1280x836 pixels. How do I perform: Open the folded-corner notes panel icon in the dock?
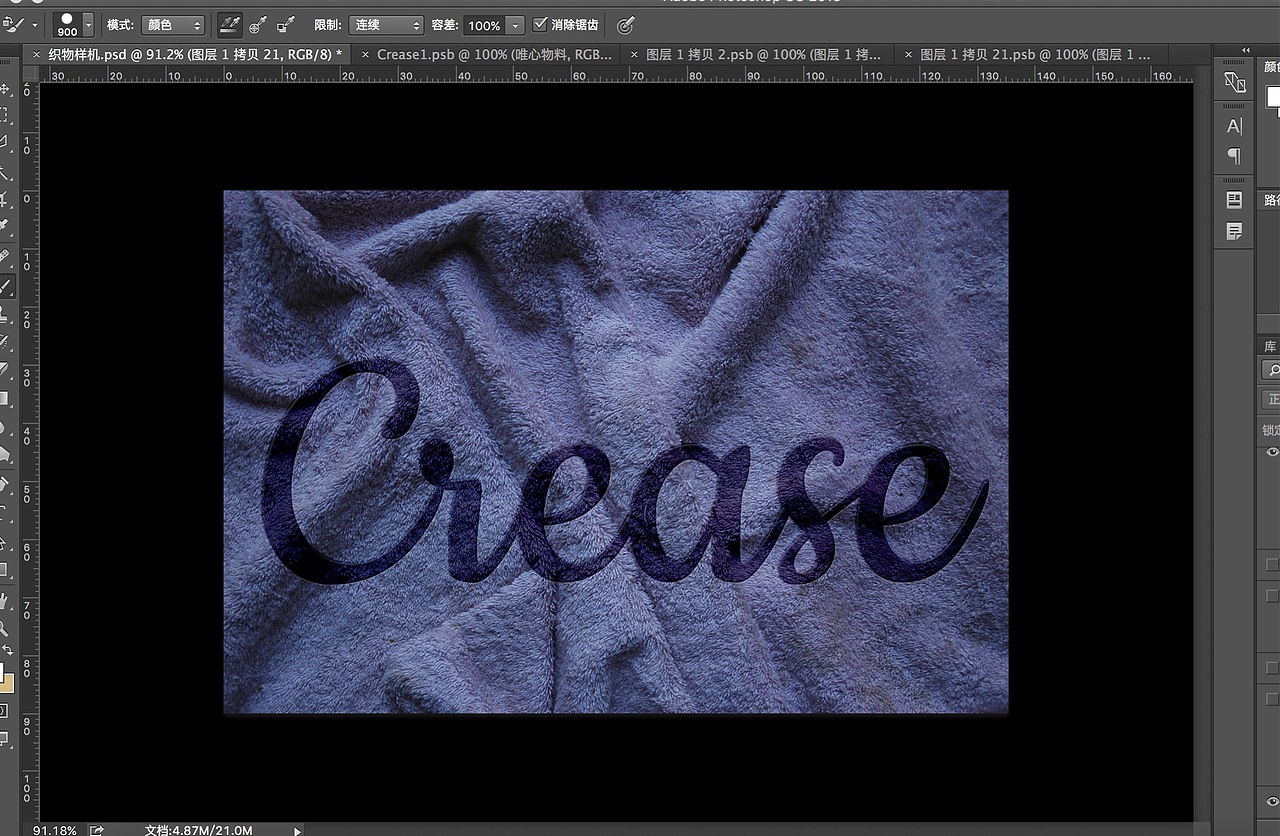tap(1235, 232)
